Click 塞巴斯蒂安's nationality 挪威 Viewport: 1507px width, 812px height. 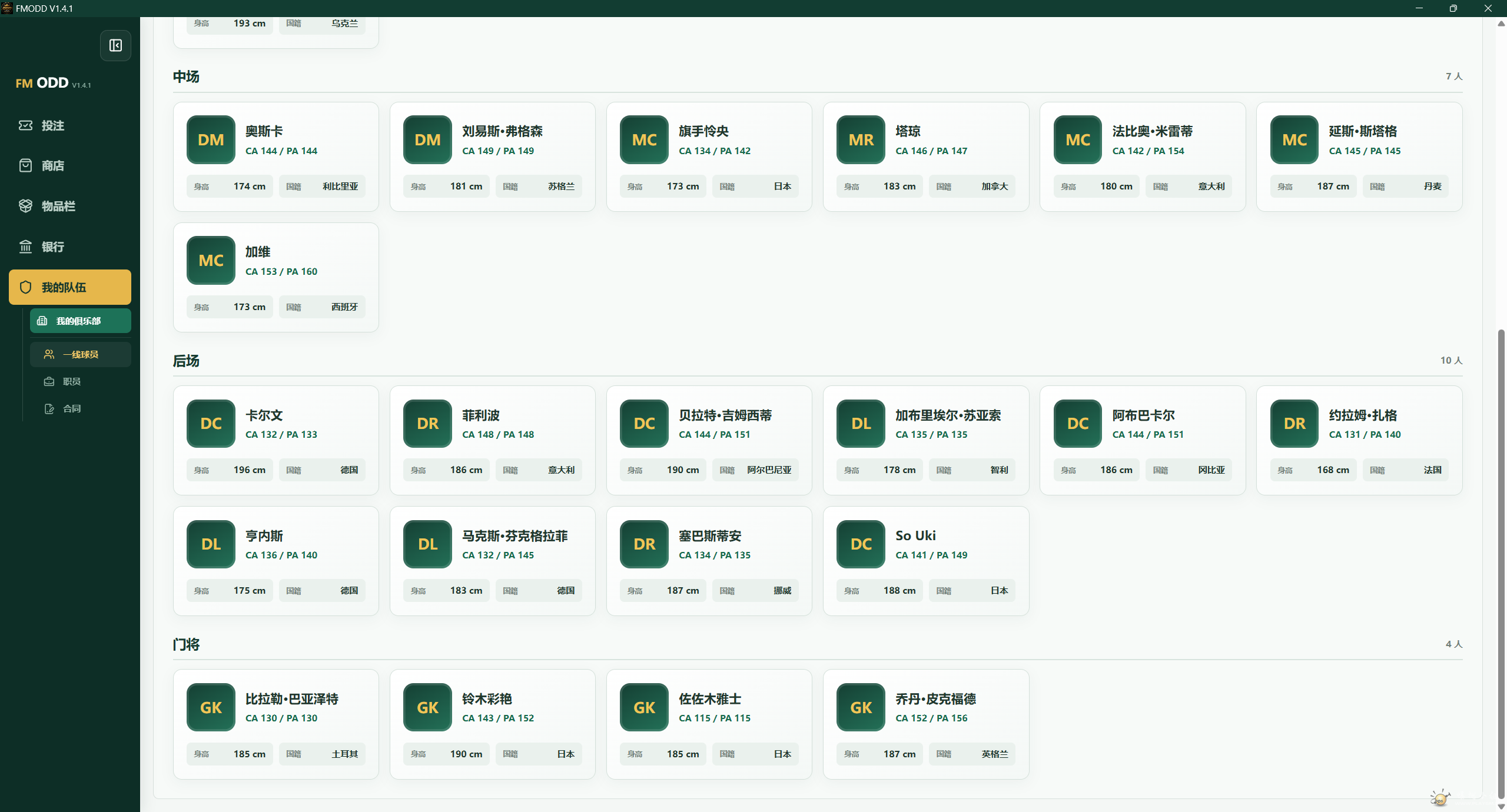pos(782,591)
